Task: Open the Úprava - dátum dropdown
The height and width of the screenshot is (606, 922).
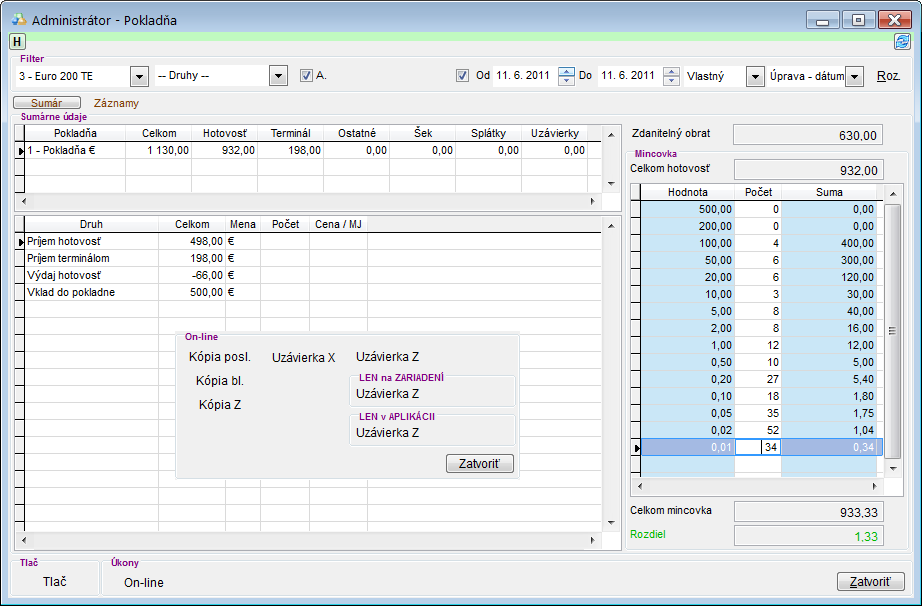Action: click(854, 76)
